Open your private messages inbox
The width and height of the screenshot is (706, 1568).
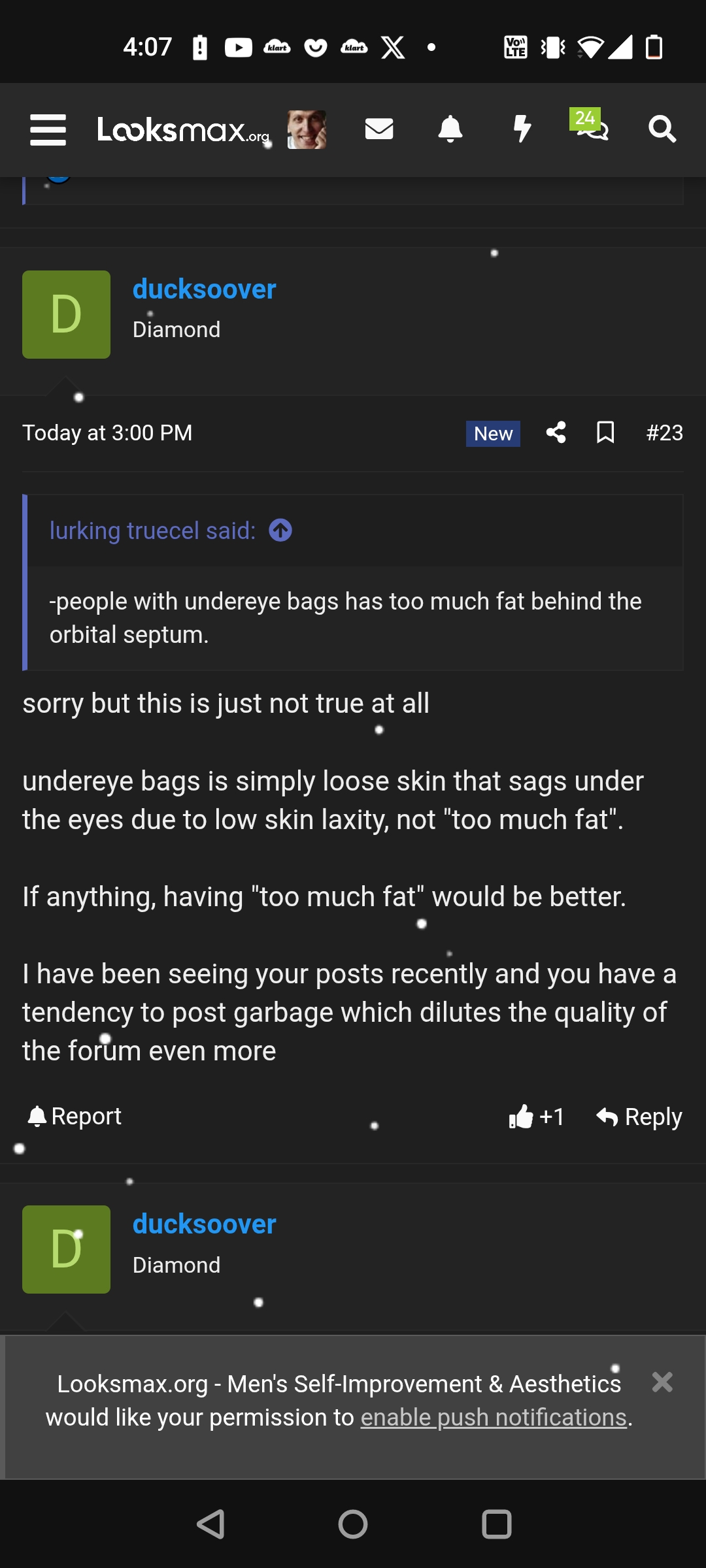[x=379, y=129]
